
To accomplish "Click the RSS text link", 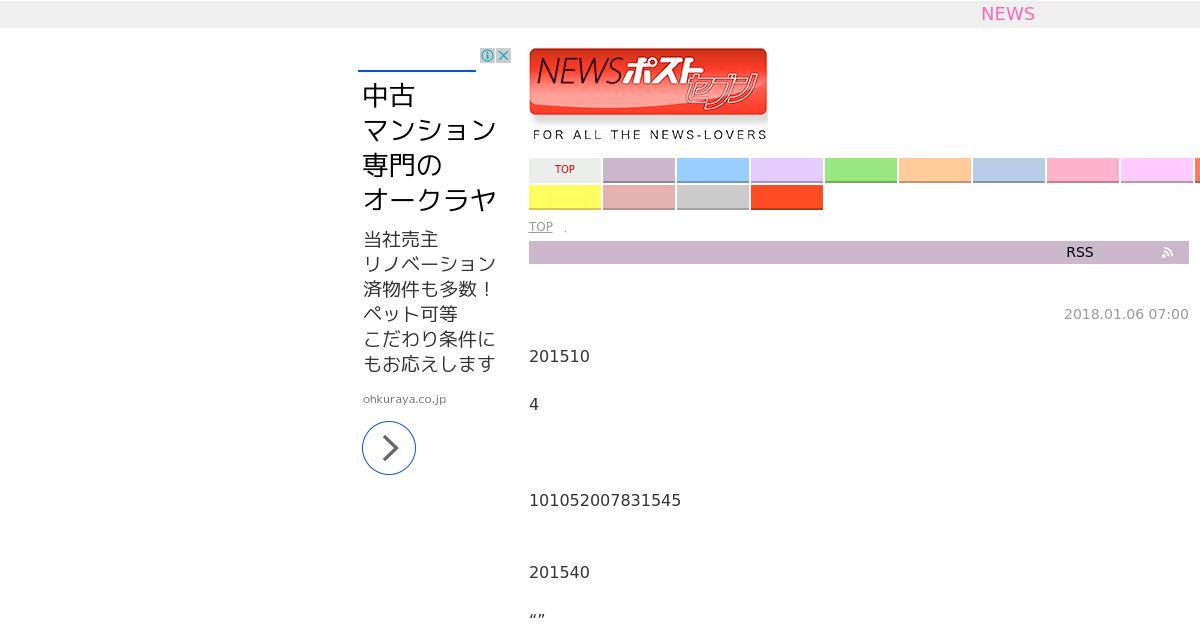I will coord(1080,252).
